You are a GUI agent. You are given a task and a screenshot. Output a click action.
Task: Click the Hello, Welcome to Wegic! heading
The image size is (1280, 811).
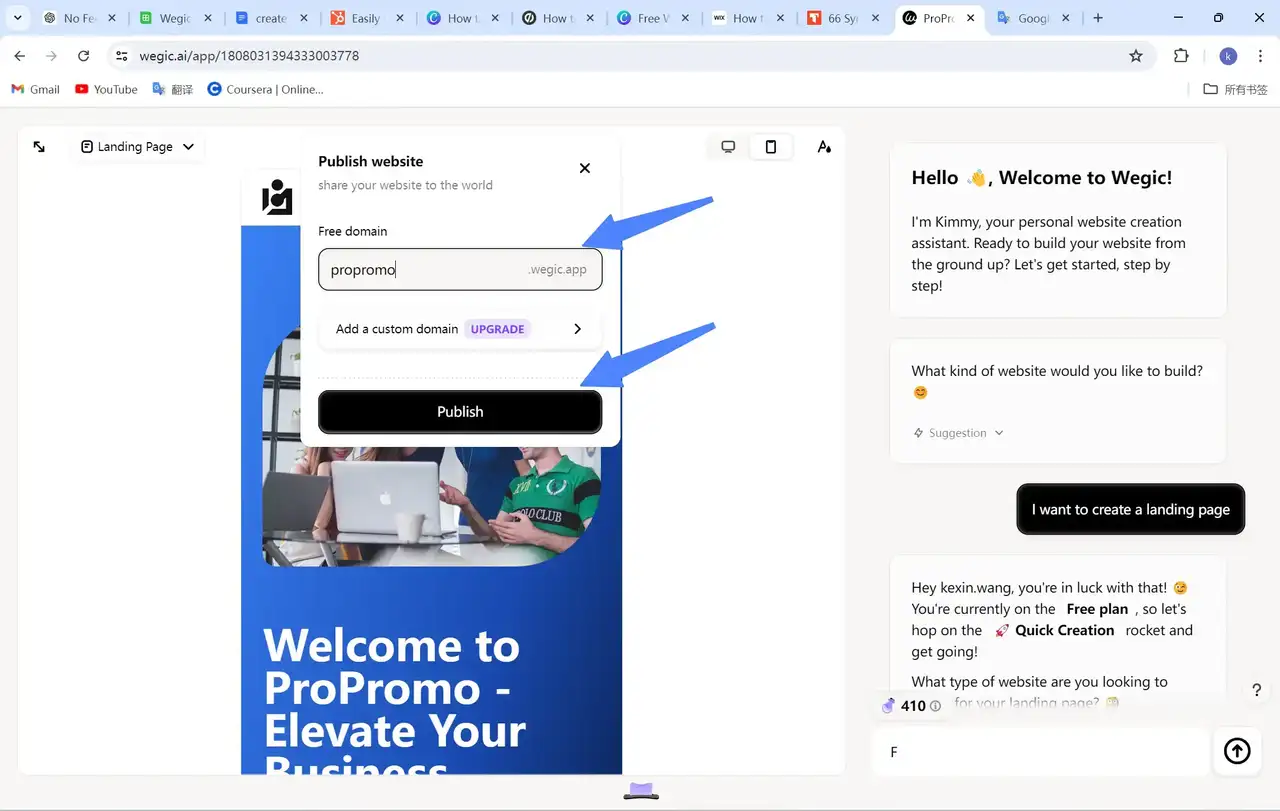tap(1042, 178)
